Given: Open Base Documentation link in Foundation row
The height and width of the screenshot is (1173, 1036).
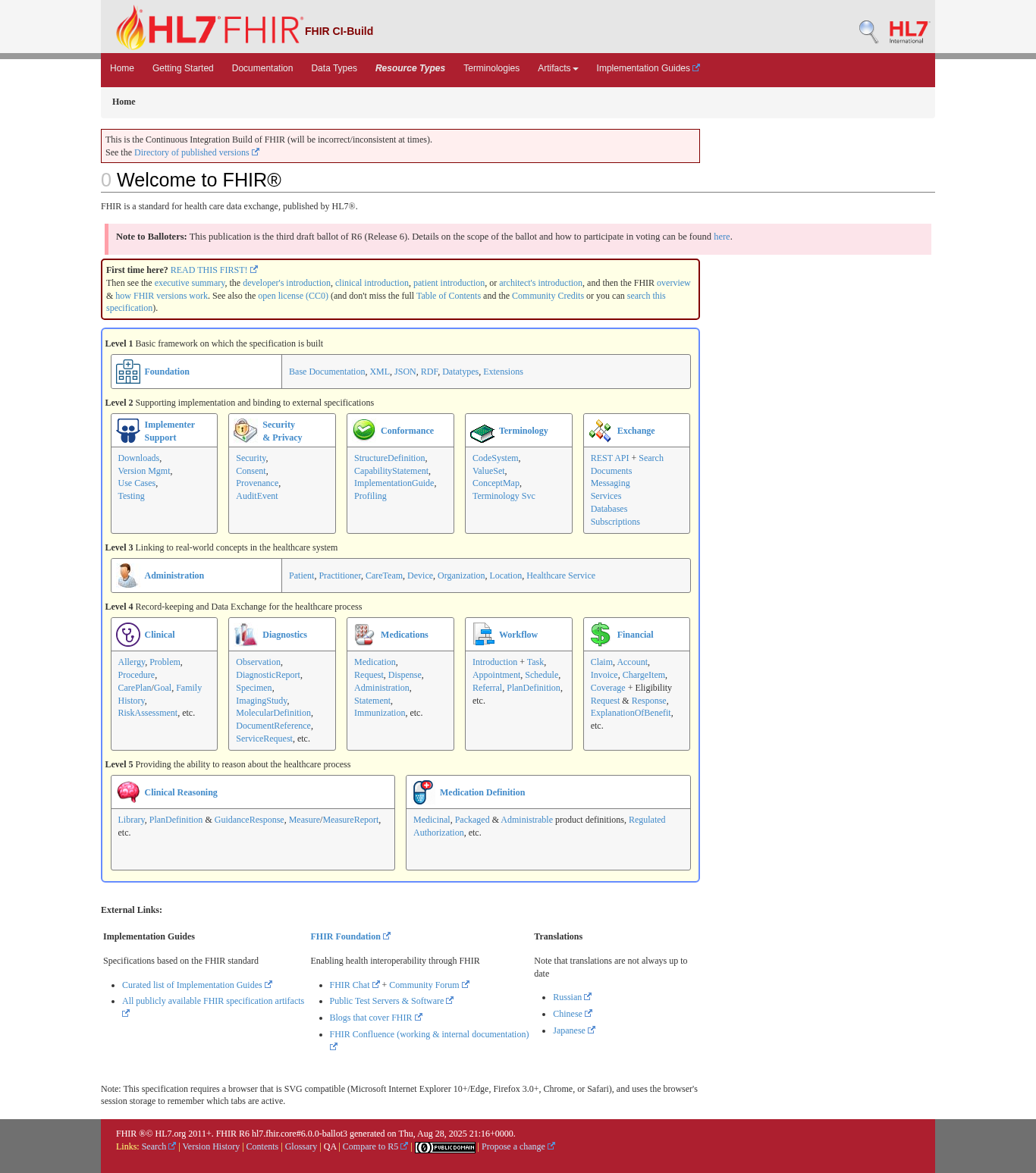Looking at the screenshot, I should 327,372.
